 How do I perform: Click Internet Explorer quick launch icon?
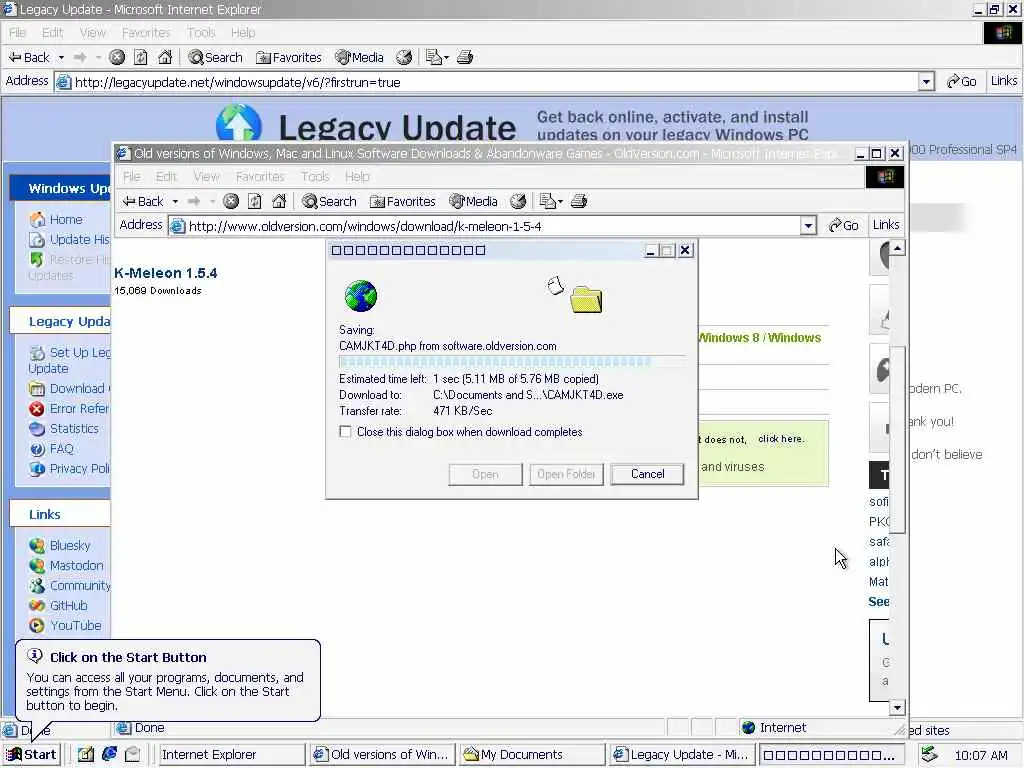(109, 754)
